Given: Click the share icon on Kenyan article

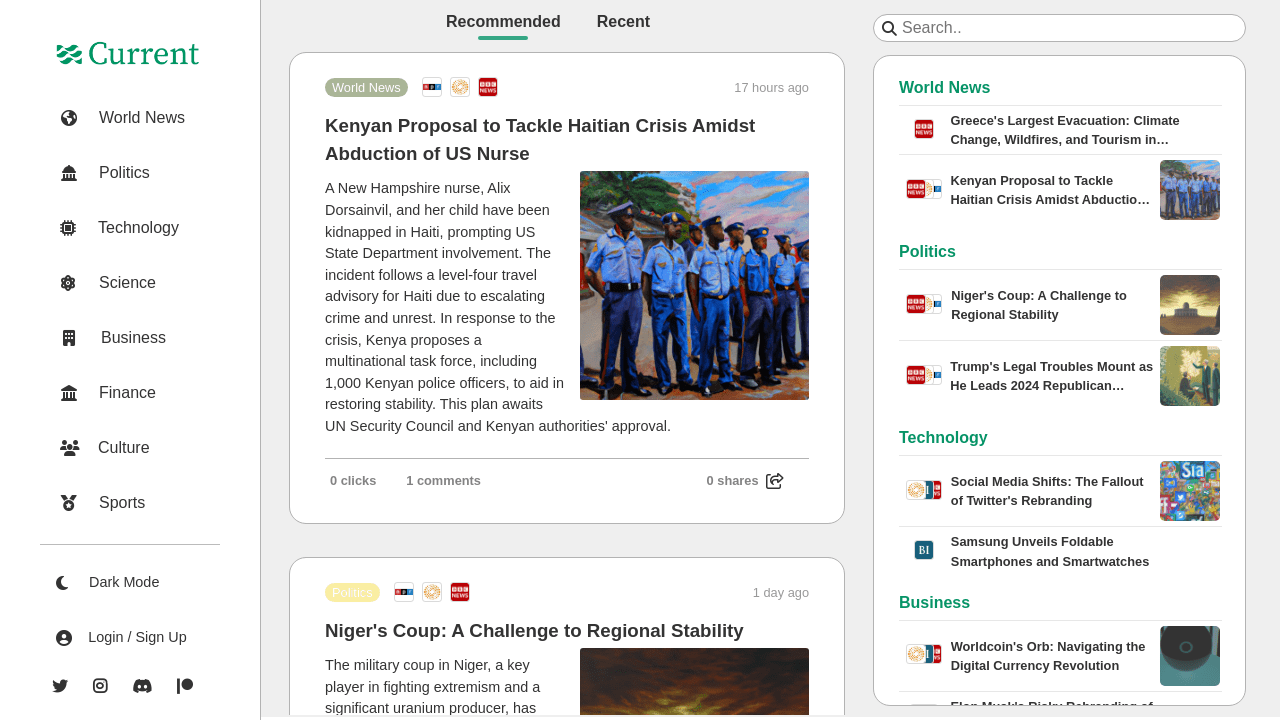Looking at the screenshot, I should pos(774,481).
